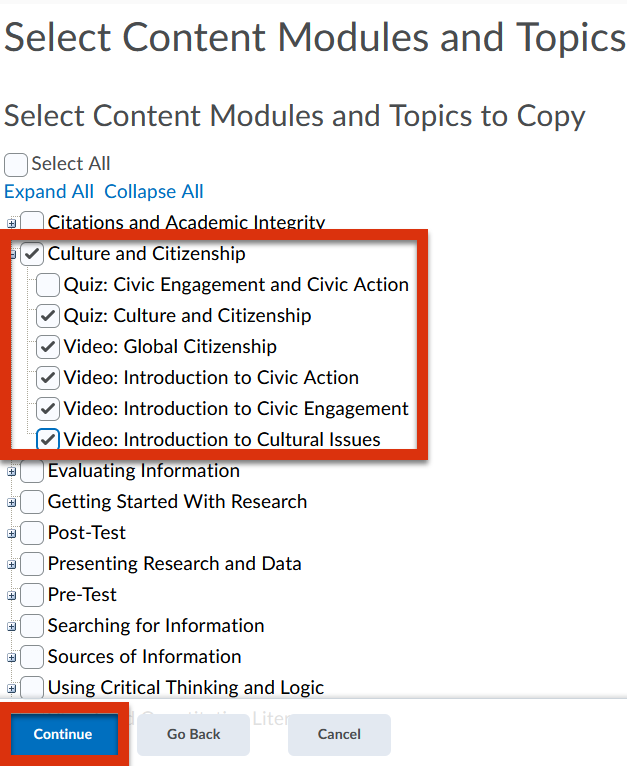Uncheck Video: Introduction to Civic Engagement
This screenshot has width=627, height=766.
(48, 409)
